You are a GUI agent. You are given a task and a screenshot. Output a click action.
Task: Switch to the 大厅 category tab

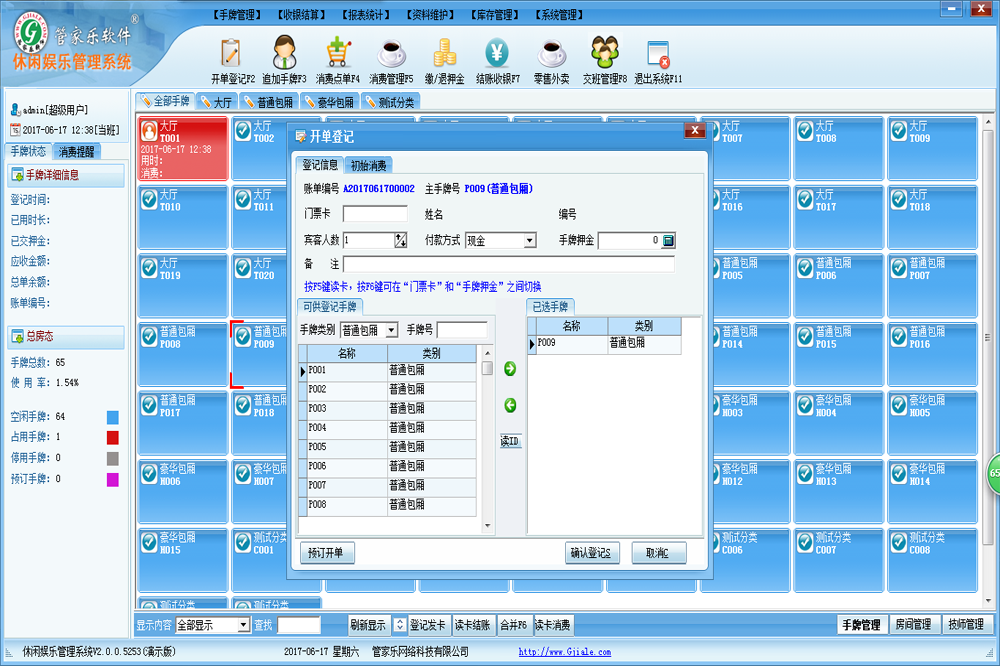pos(217,102)
